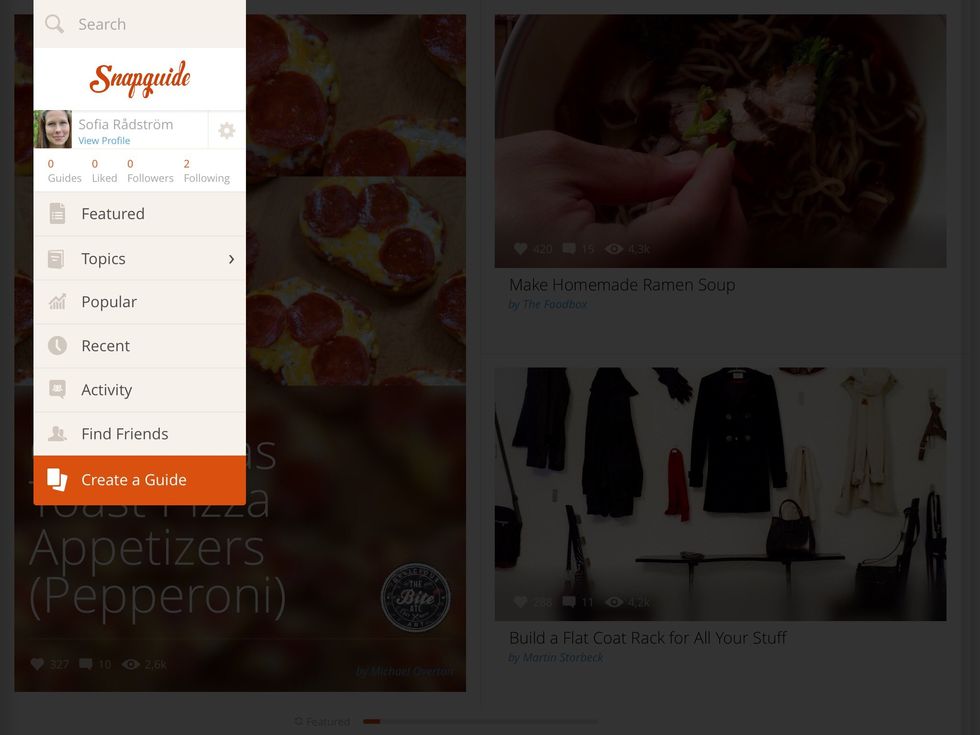Click the Activity chat icon
This screenshot has height=735, width=980.
point(58,389)
